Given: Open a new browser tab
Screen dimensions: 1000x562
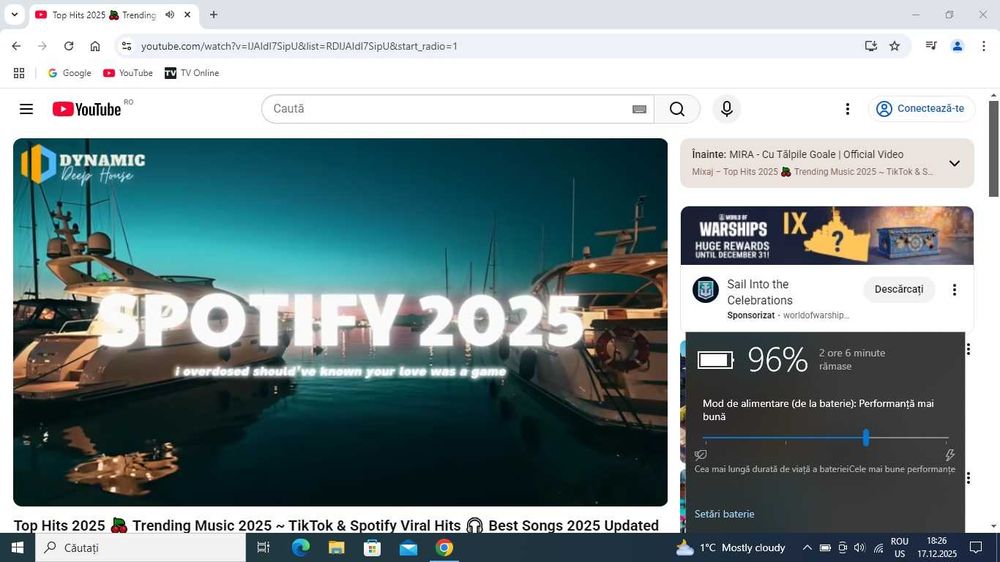Looking at the screenshot, I should [214, 15].
